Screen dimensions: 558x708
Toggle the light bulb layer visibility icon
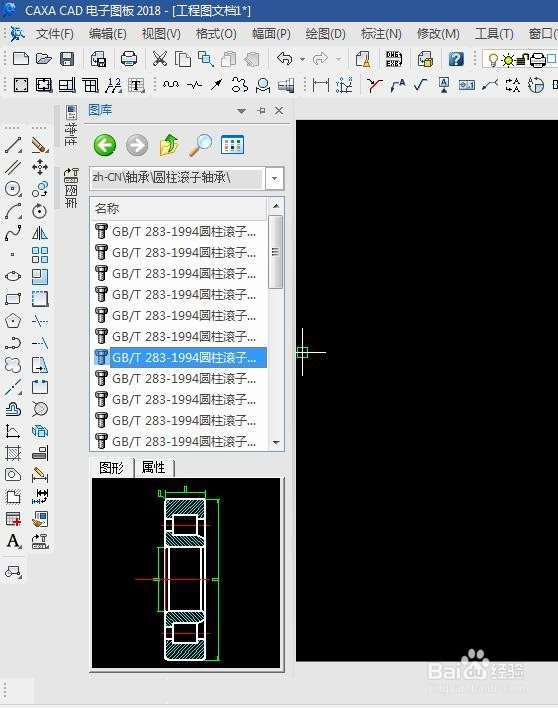tap(493, 60)
